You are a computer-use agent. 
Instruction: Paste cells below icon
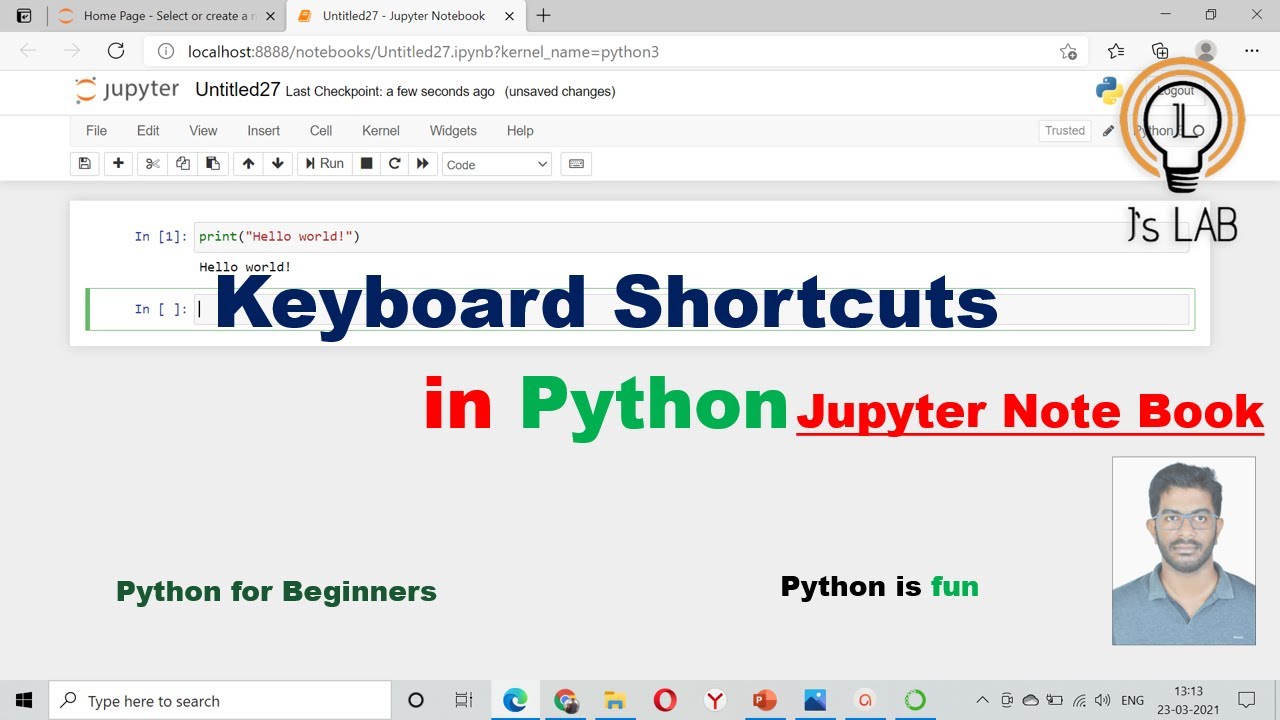click(213, 164)
